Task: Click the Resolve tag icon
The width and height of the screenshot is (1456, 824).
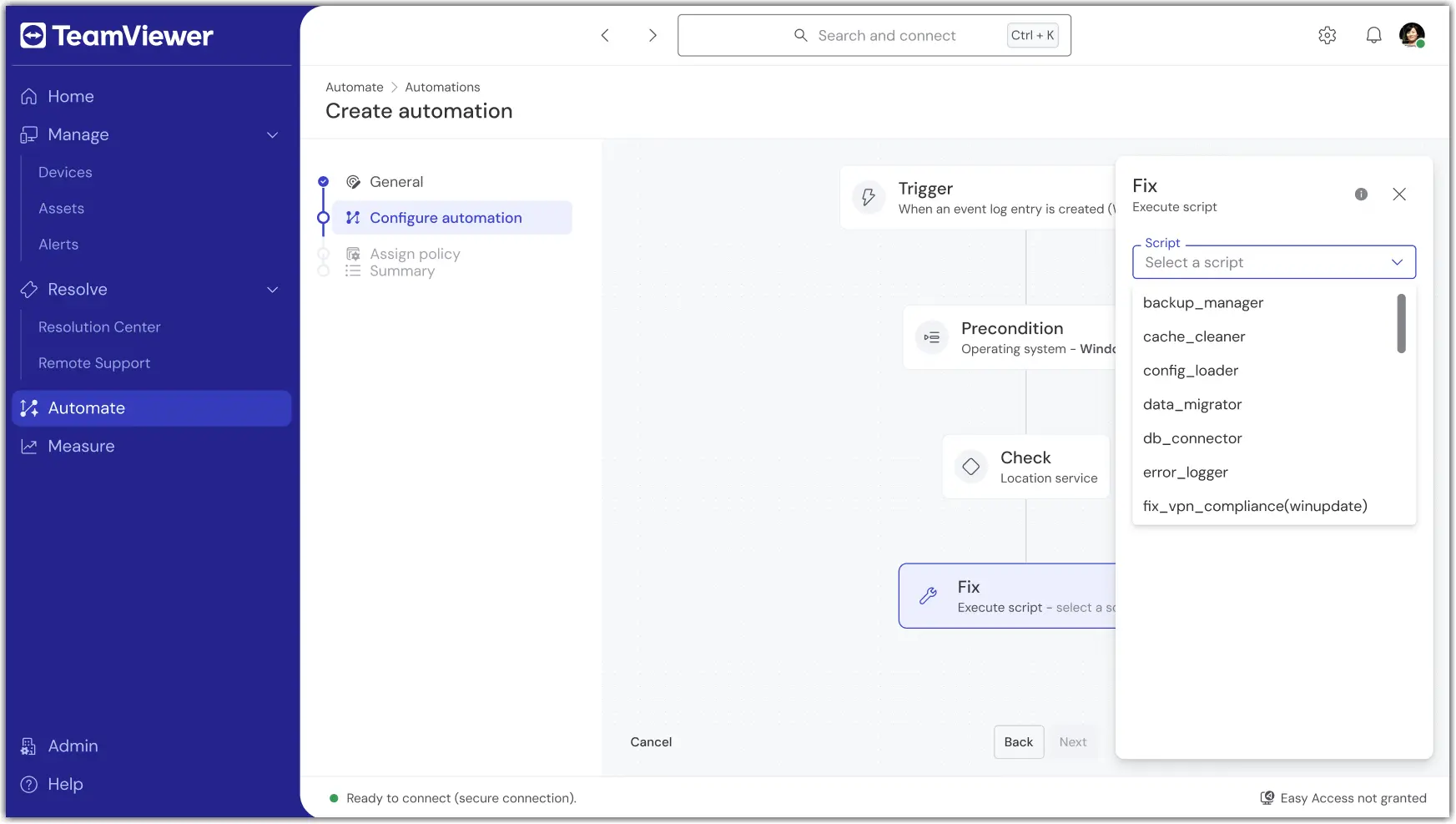Action: (29, 290)
